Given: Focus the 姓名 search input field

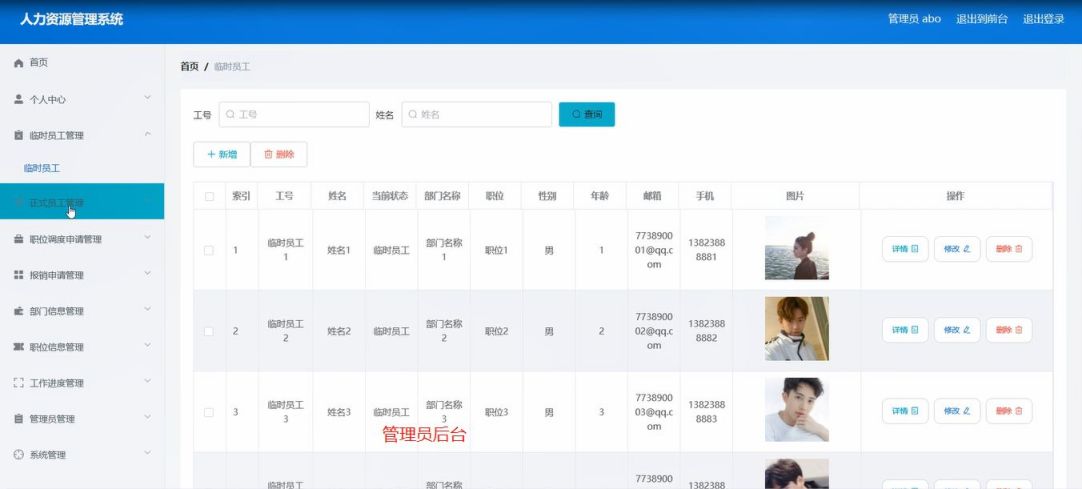Looking at the screenshot, I should point(476,114).
